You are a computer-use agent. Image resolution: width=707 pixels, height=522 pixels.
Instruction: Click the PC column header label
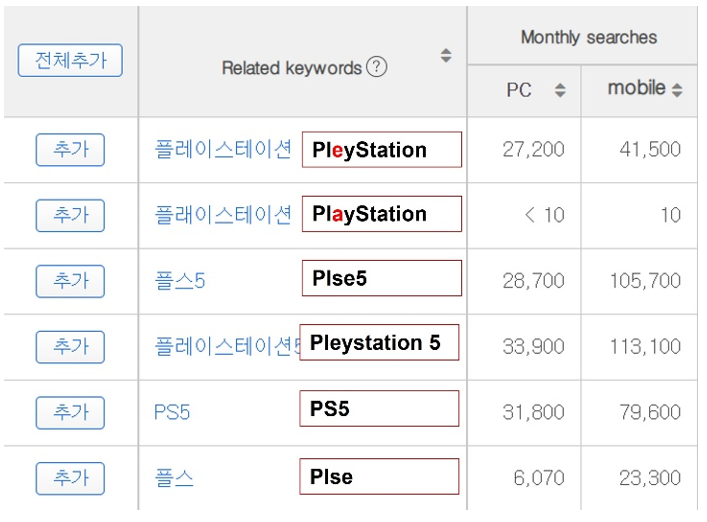pyautogui.click(x=519, y=90)
